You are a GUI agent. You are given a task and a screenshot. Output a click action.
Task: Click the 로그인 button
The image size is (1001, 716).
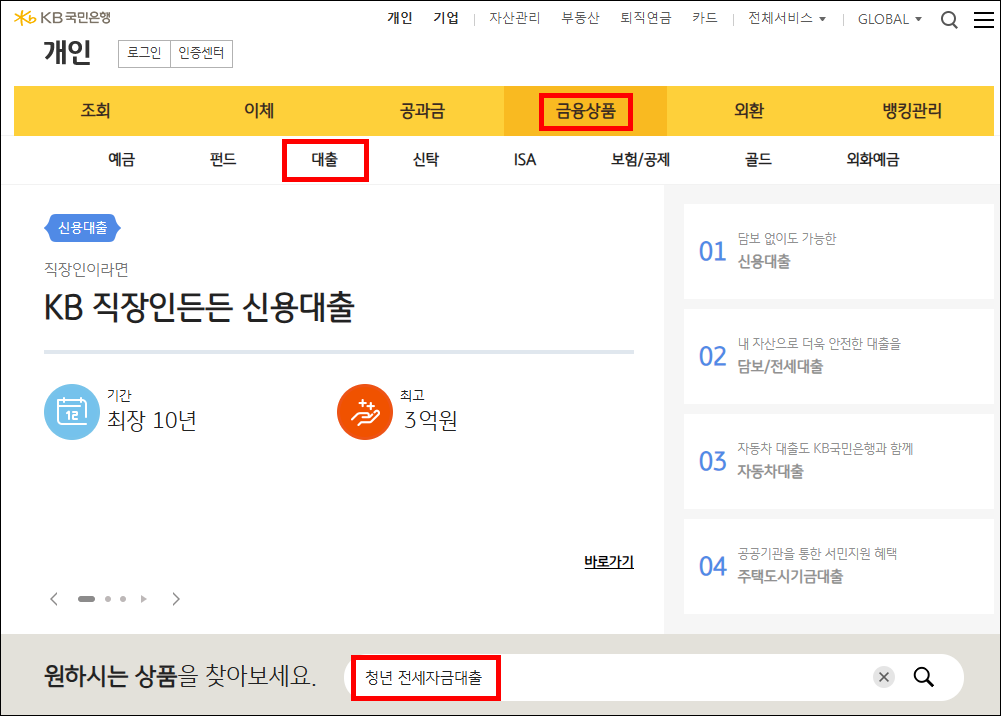pyautogui.click(x=144, y=53)
